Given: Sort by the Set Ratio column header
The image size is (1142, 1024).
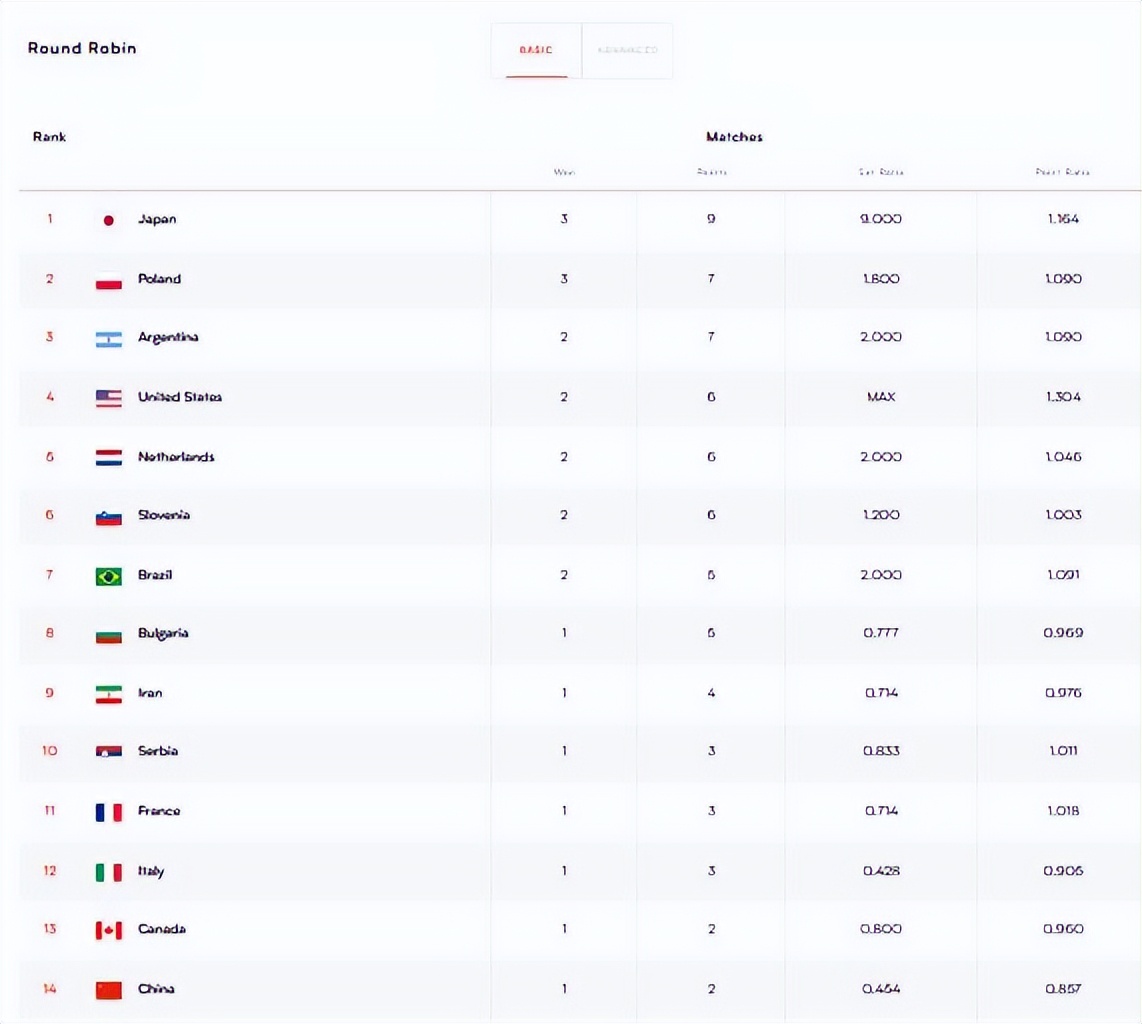Looking at the screenshot, I should [881, 172].
